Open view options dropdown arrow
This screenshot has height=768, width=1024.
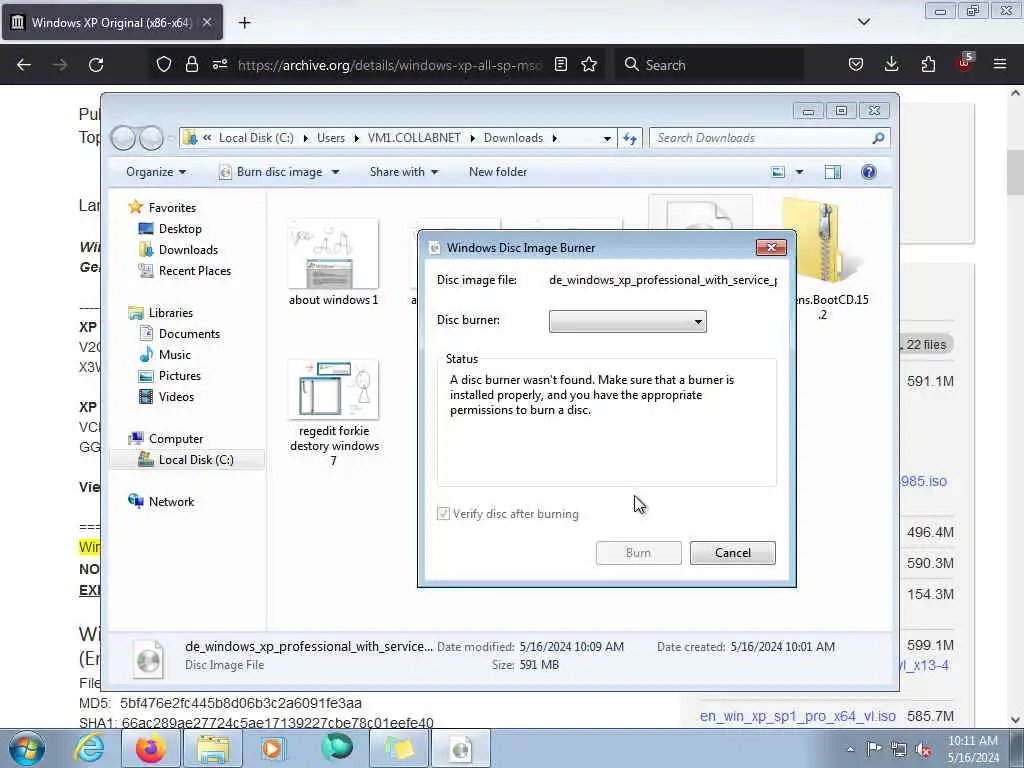click(x=799, y=172)
